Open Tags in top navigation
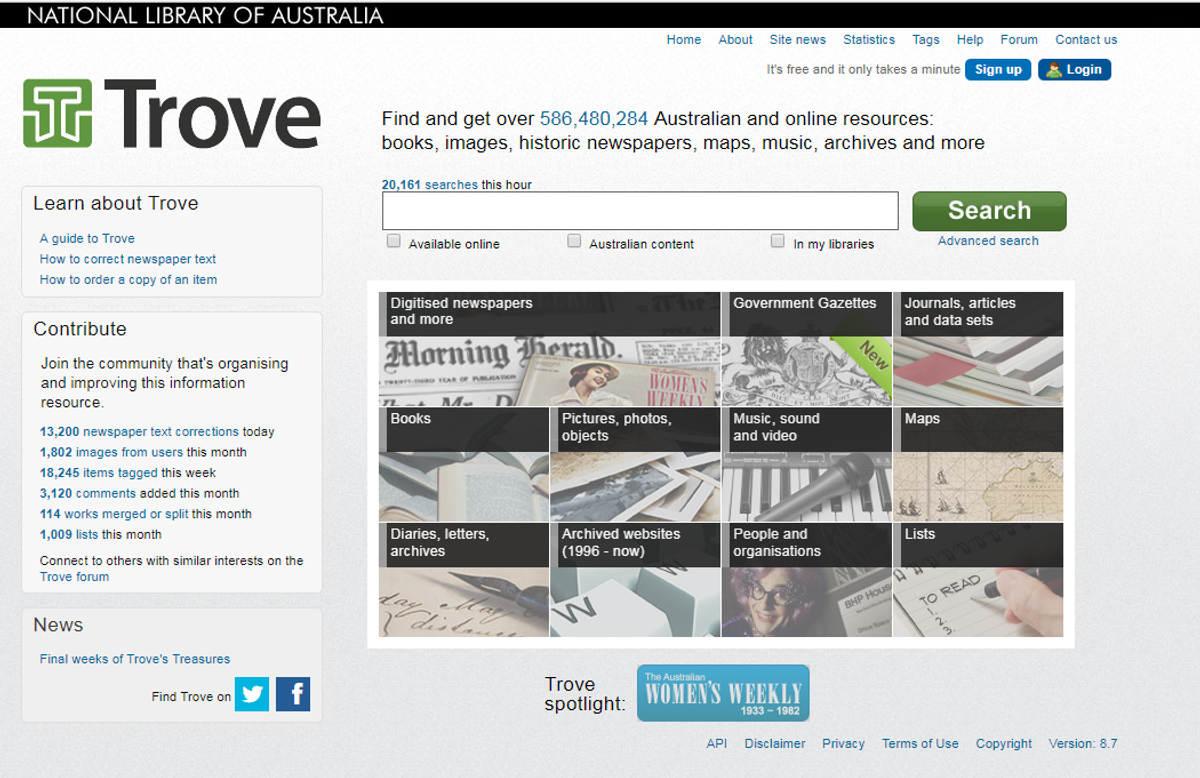Viewport: 1200px width, 778px height. pos(926,40)
